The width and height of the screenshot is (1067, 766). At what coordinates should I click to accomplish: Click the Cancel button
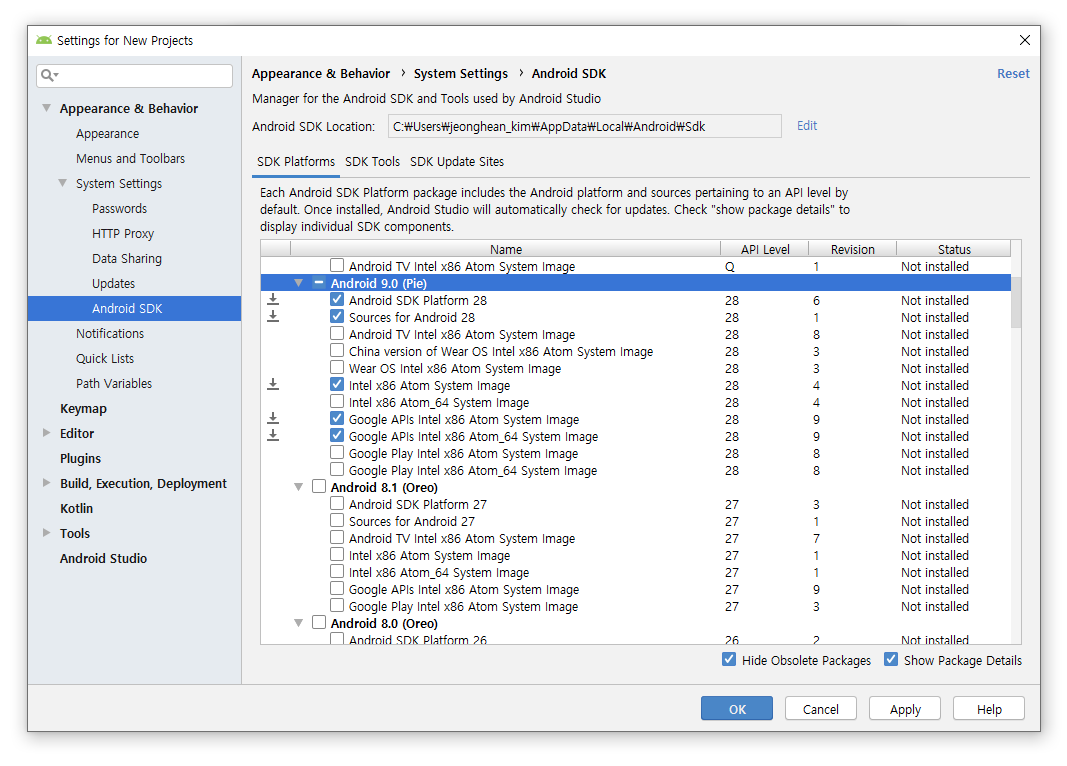click(x=821, y=708)
